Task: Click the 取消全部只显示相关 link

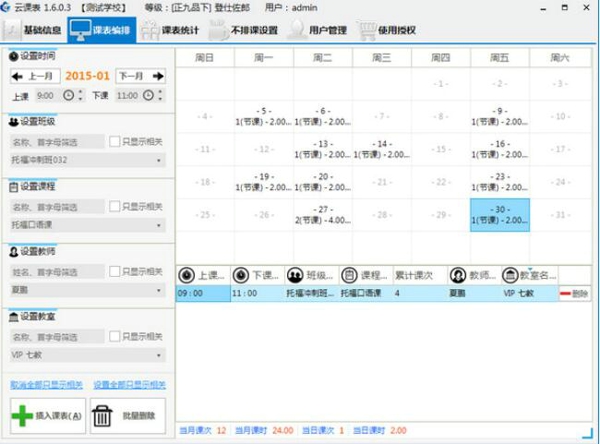Action: pyautogui.click(x=46, y=384)
